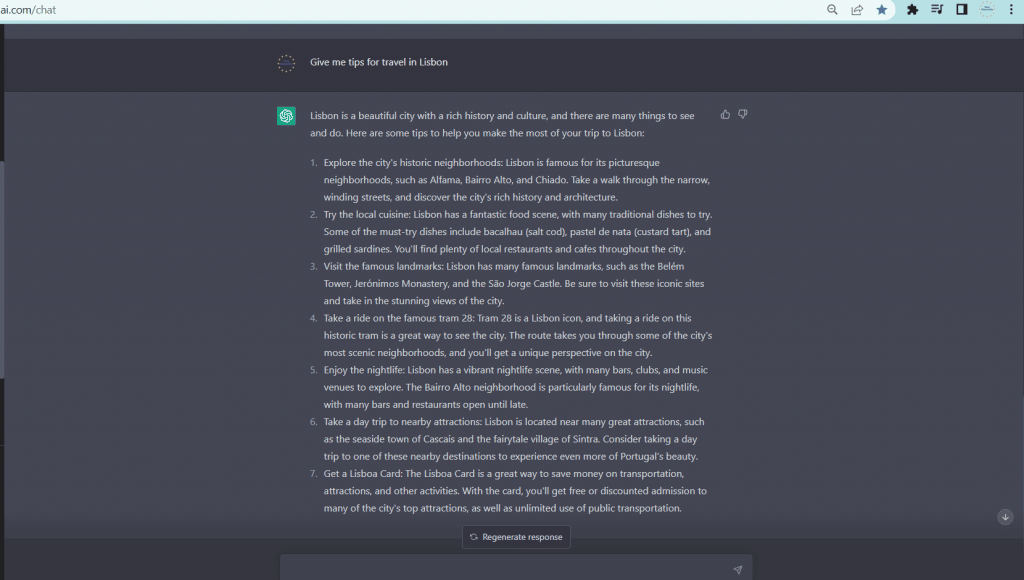This screenshot has width=1024, height=580.
Task: Click the scroll-to-bottom arrow icon
Action: coord(1005,517)
